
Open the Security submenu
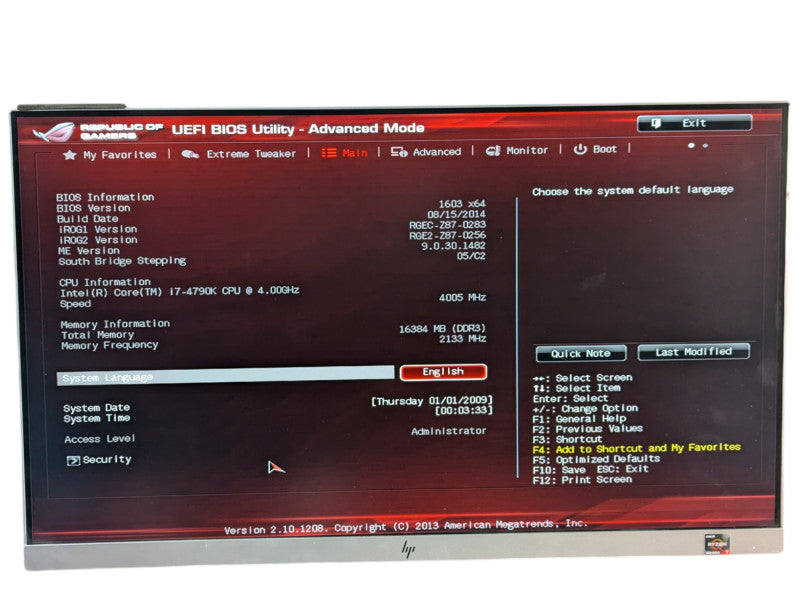pyautogui.click(x=99, y=460)
